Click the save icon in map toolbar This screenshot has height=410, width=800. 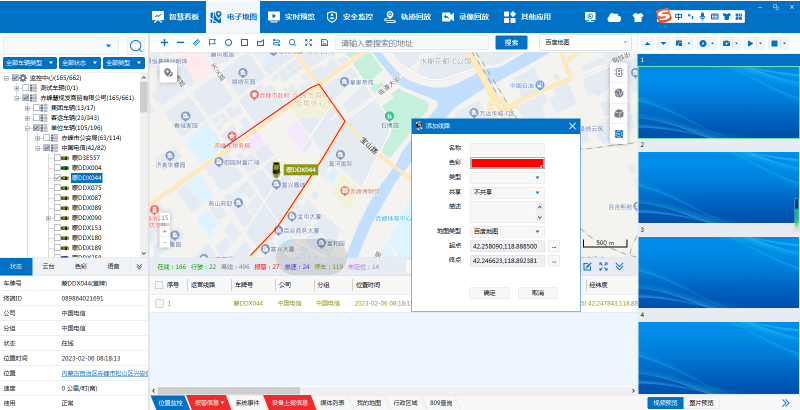[324, 43]
